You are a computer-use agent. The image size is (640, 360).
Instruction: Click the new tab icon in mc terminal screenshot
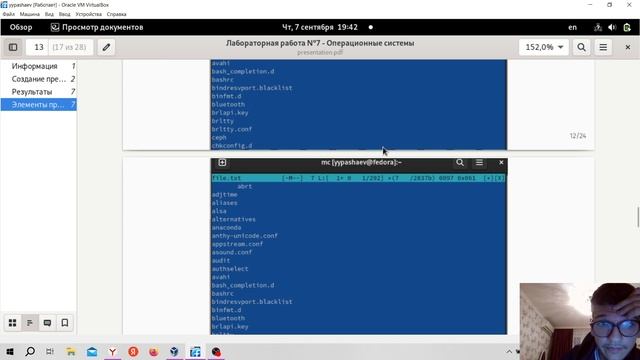[x=222, y=162]
